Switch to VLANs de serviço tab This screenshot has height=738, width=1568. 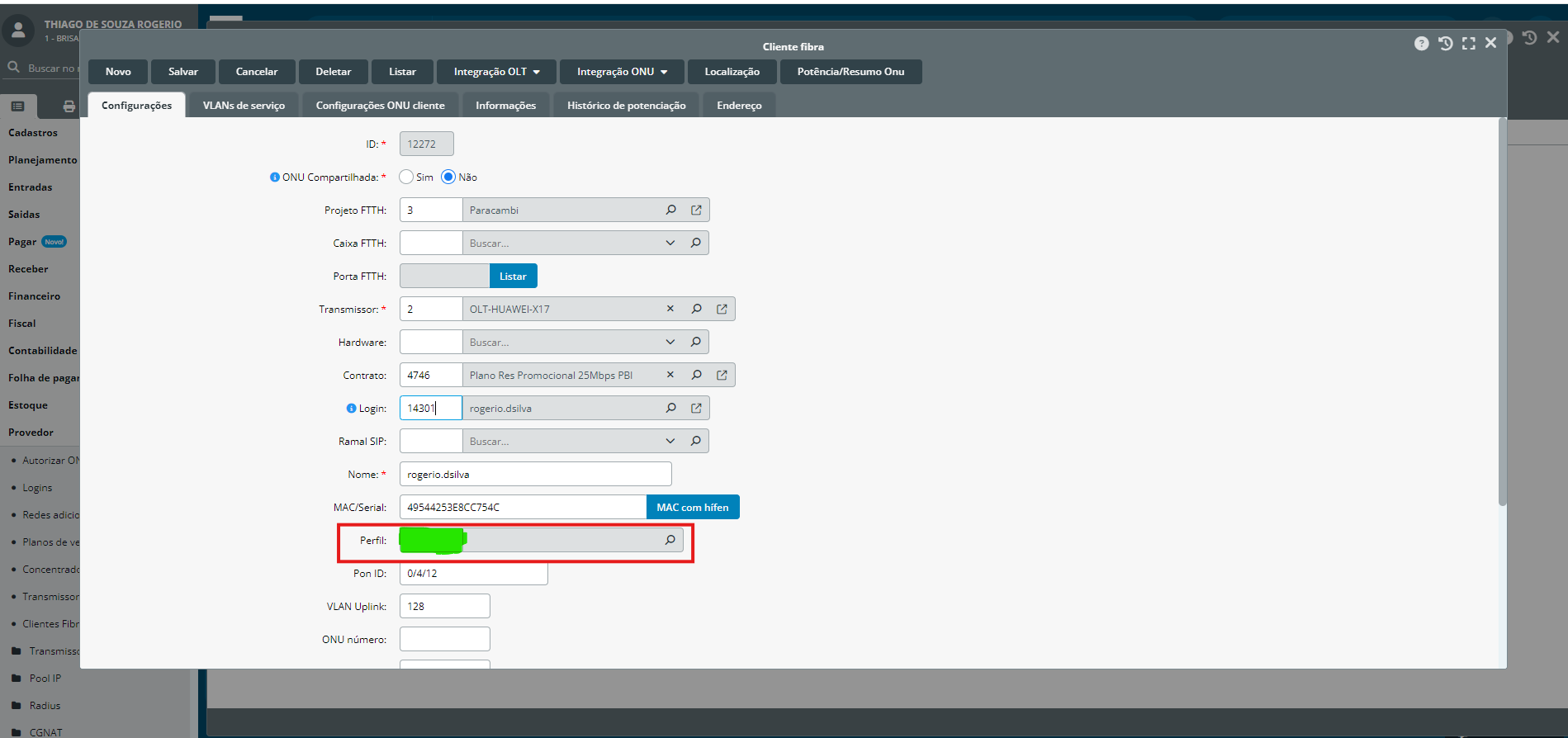(x=244, y=106)
